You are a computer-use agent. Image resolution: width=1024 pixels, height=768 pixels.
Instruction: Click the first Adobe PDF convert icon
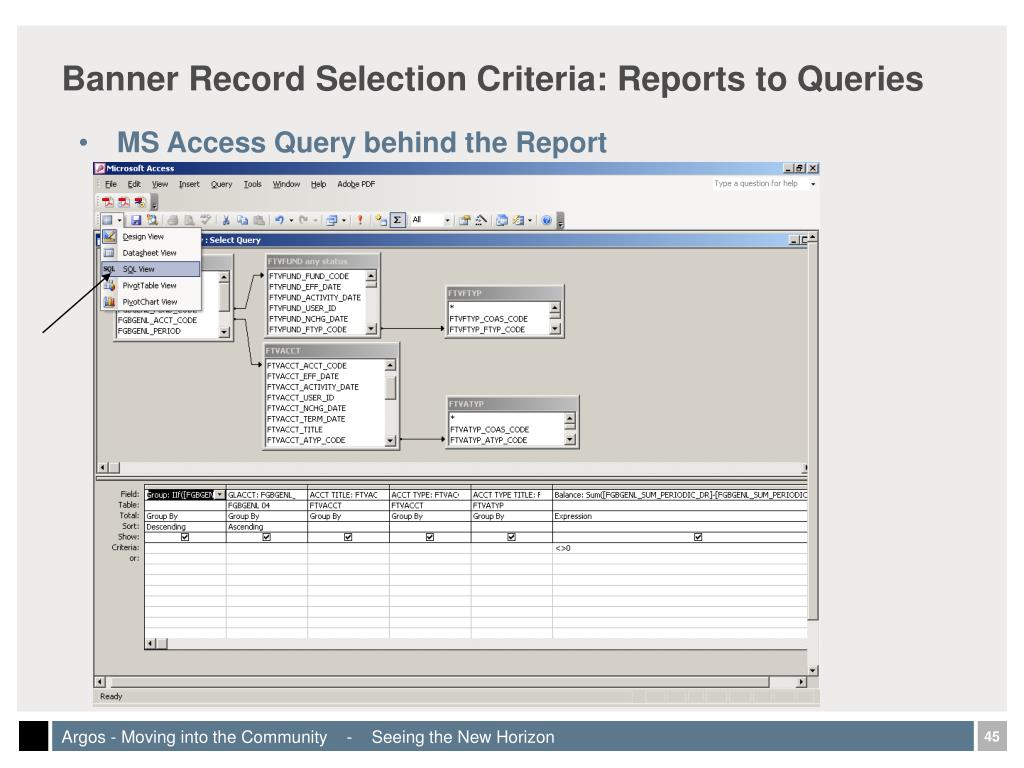(x=108, y=202)
